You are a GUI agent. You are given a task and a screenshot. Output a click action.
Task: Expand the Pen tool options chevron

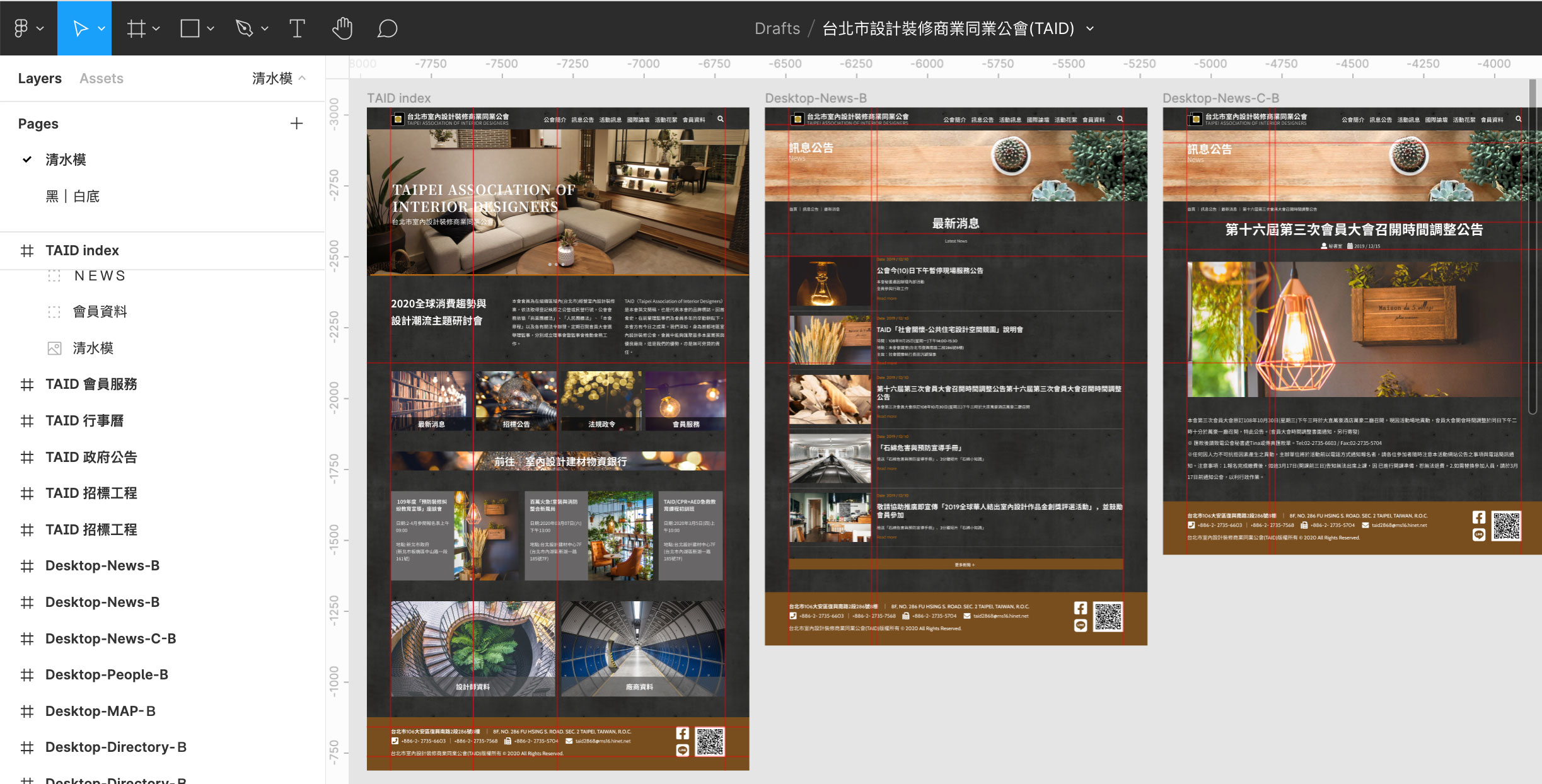pos(265,28)
